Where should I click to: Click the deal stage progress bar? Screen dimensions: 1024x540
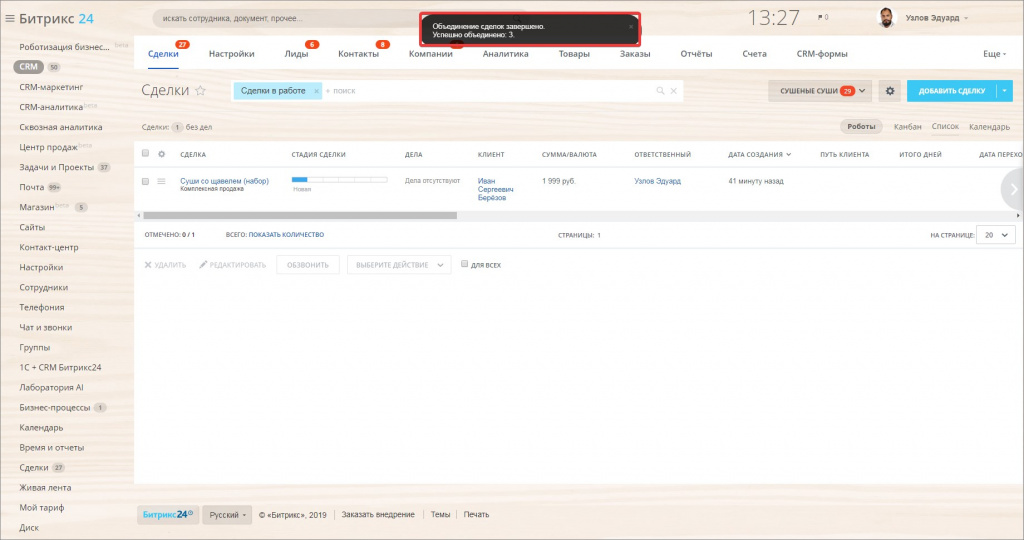339,180
